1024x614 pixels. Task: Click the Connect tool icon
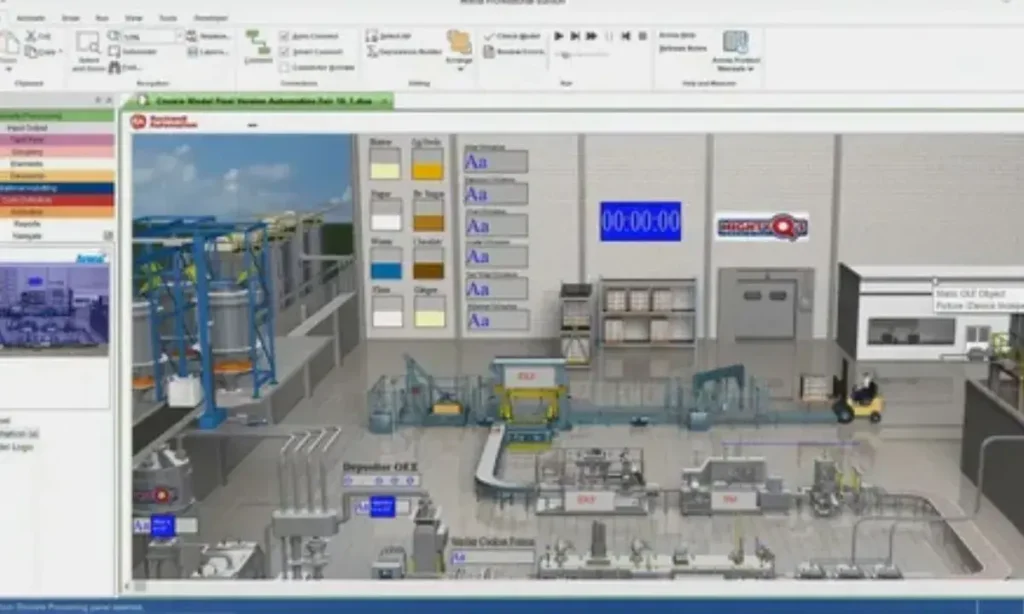tap(258, 46)
